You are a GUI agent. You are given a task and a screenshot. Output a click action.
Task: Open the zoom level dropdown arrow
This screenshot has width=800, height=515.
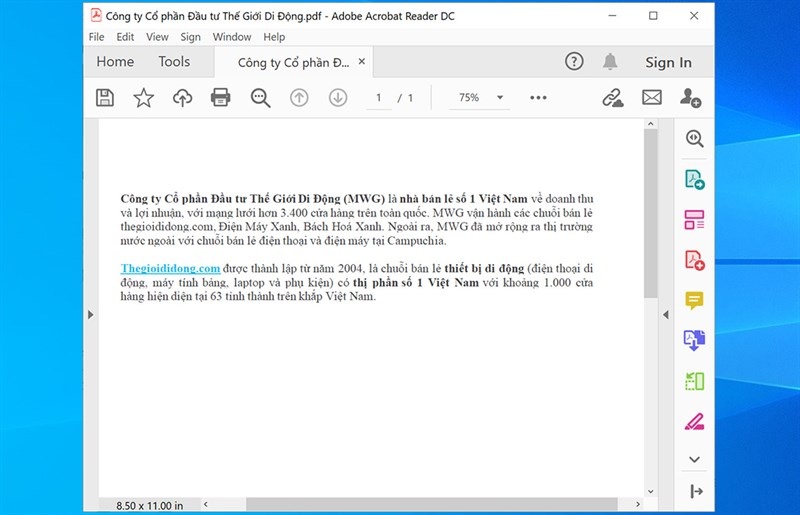500,97
